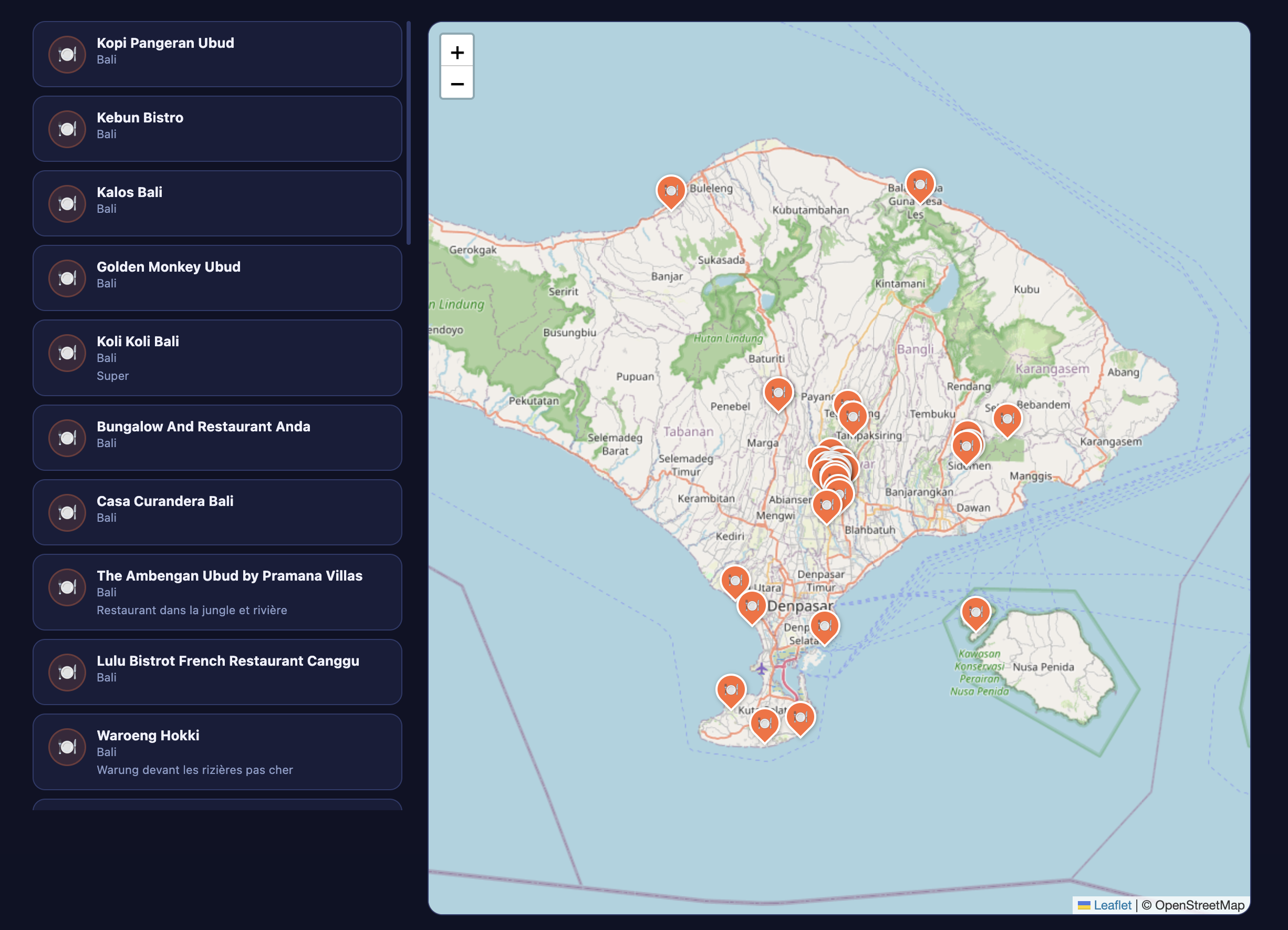Viewport: 1288px width, 930px height.
Task: Click the restaurant list scrollbar
Action: click(408, 133)
